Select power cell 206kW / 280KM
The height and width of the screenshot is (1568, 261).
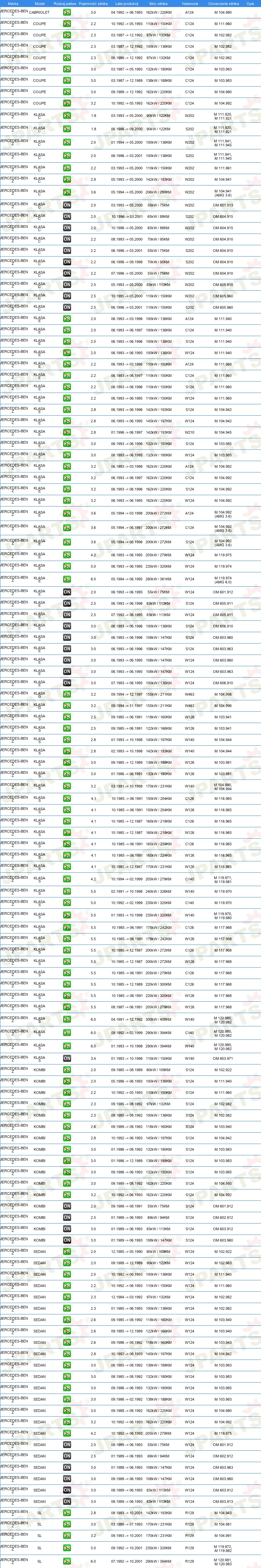pyautogui.click(x=158, y=192)
